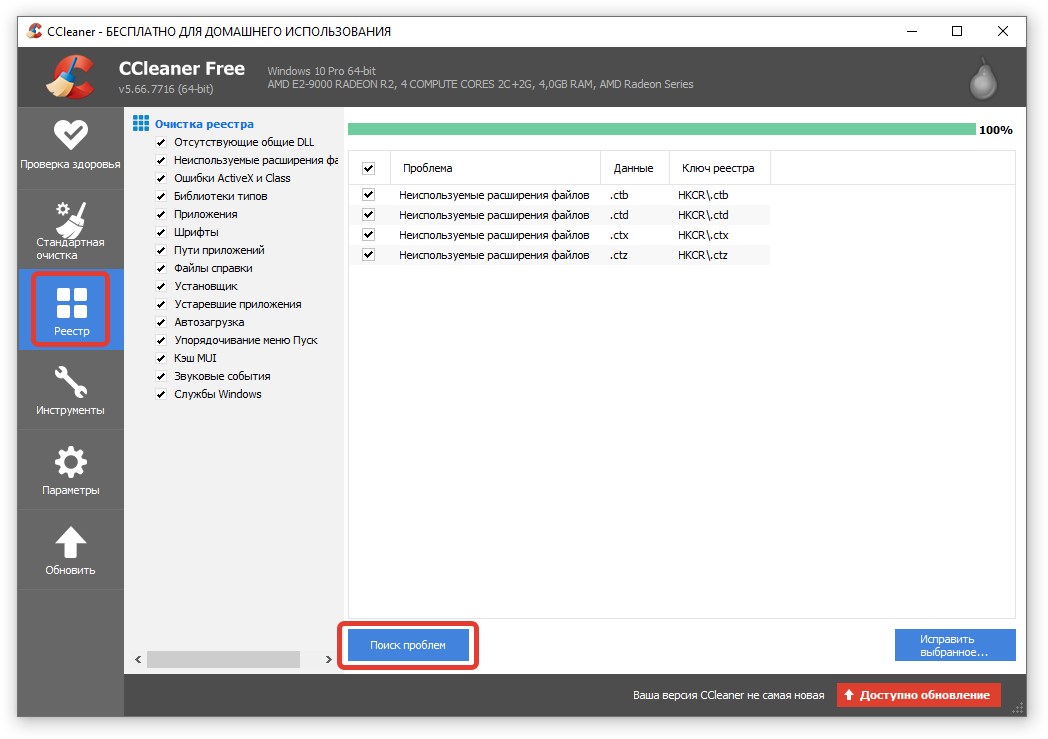This screenshot has height=739, width=1048.
Task: Open the Options (Параметры) gear section
Action: 70,470
